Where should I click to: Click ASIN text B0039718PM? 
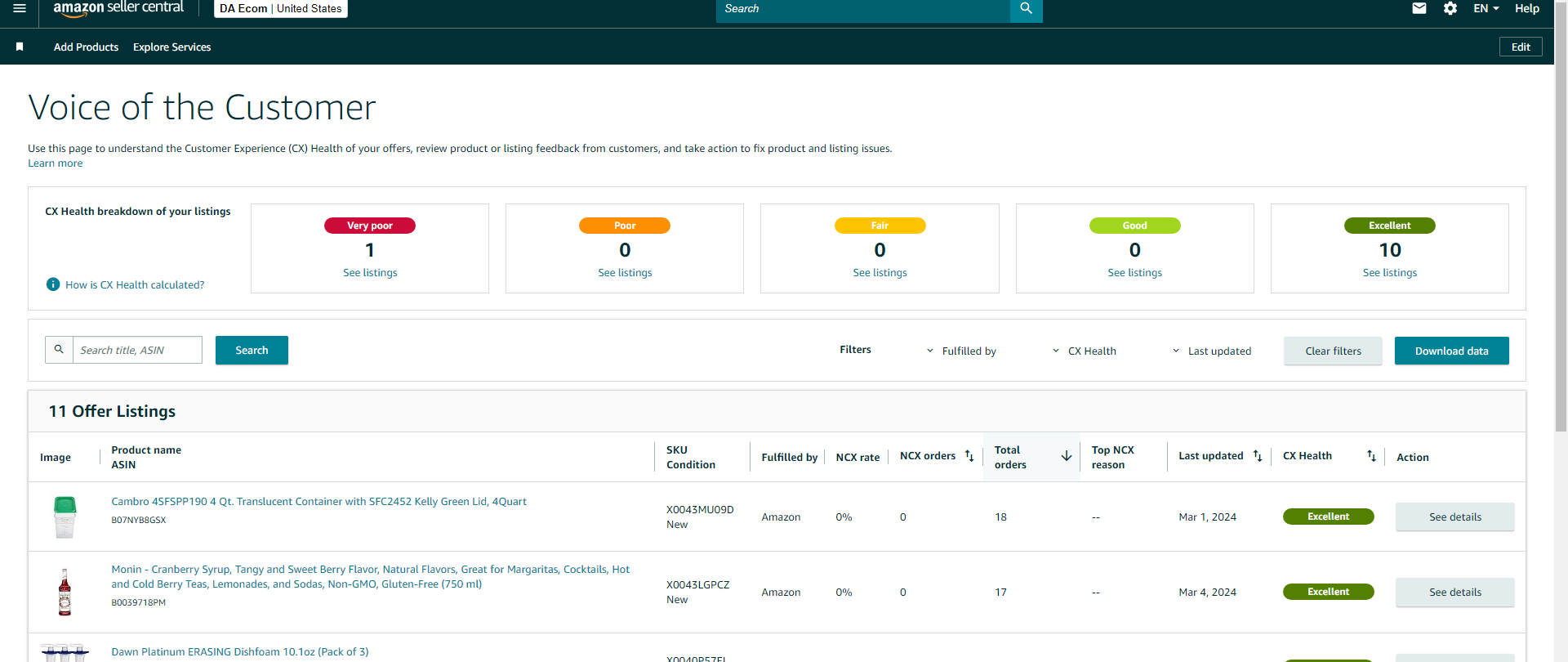[x=139, y=603]
